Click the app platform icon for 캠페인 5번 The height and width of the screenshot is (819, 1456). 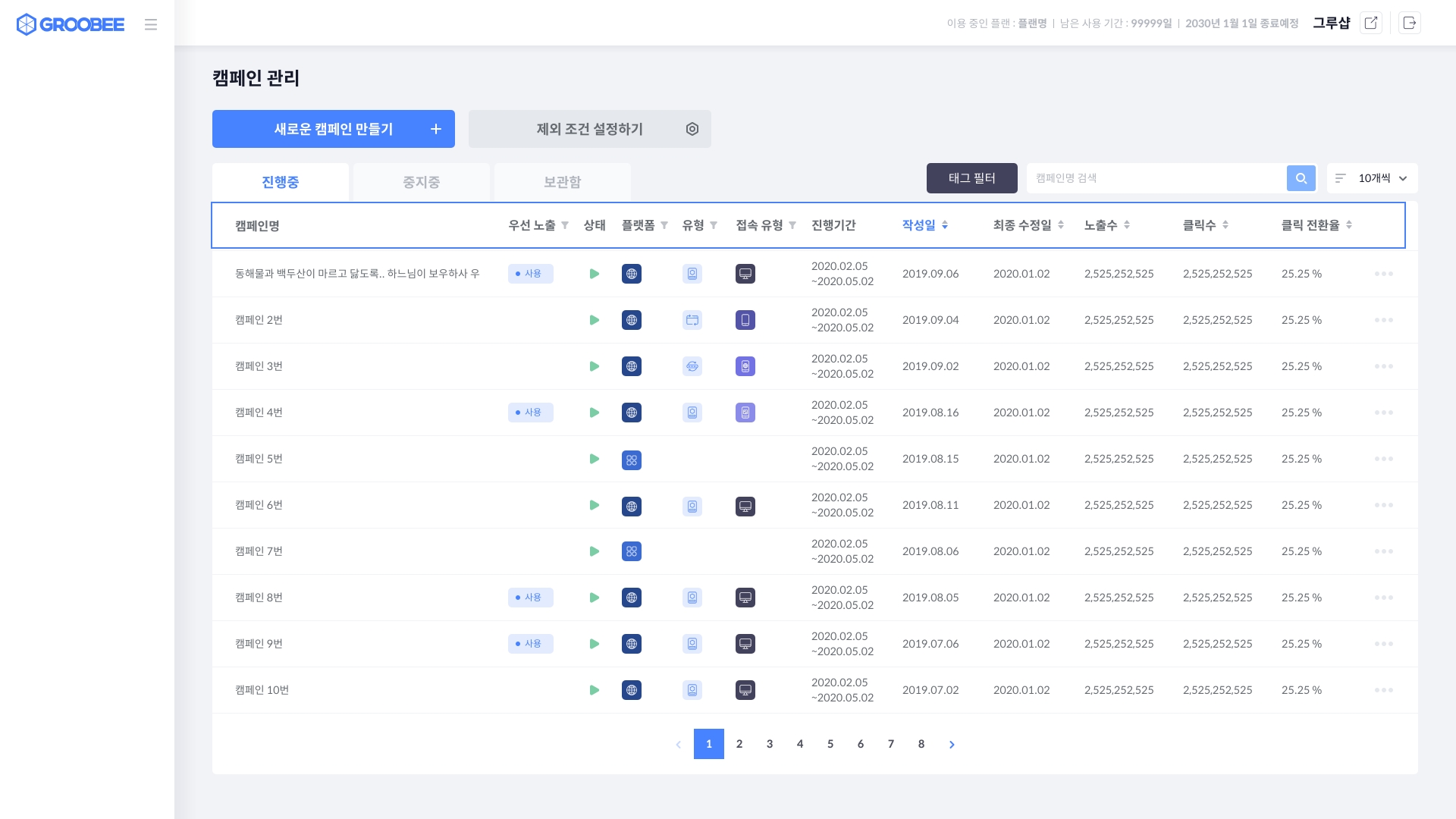tap(631, 460)
